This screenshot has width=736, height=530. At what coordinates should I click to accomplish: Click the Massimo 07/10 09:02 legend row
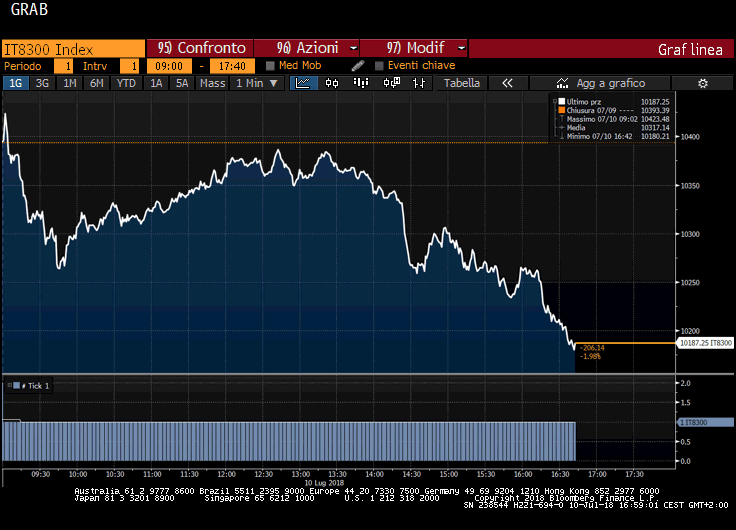tap(613, 119)
